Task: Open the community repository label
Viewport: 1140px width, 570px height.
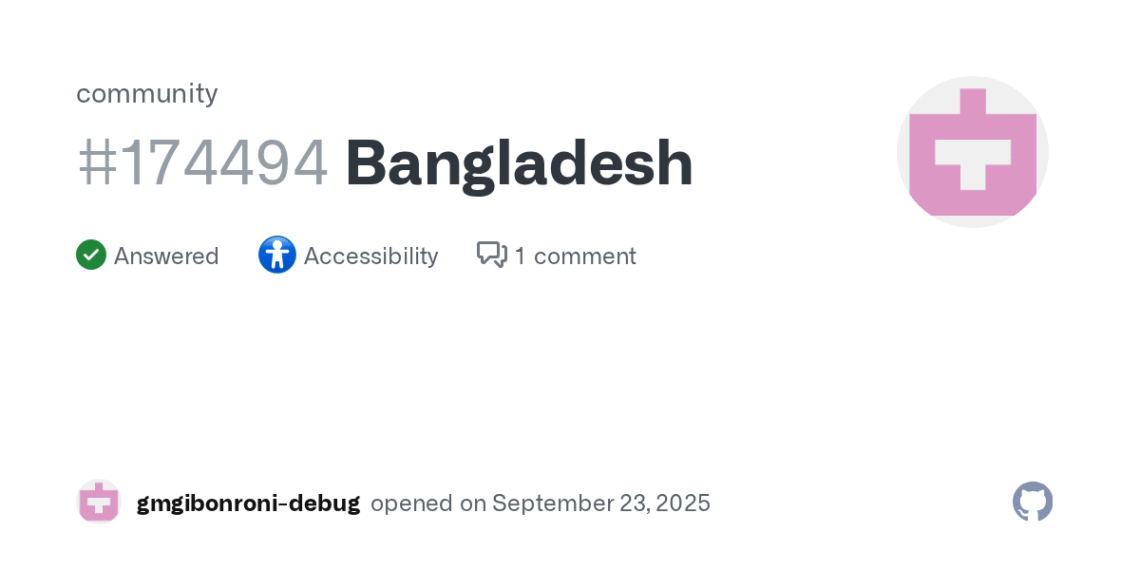Action: [147, 93]
